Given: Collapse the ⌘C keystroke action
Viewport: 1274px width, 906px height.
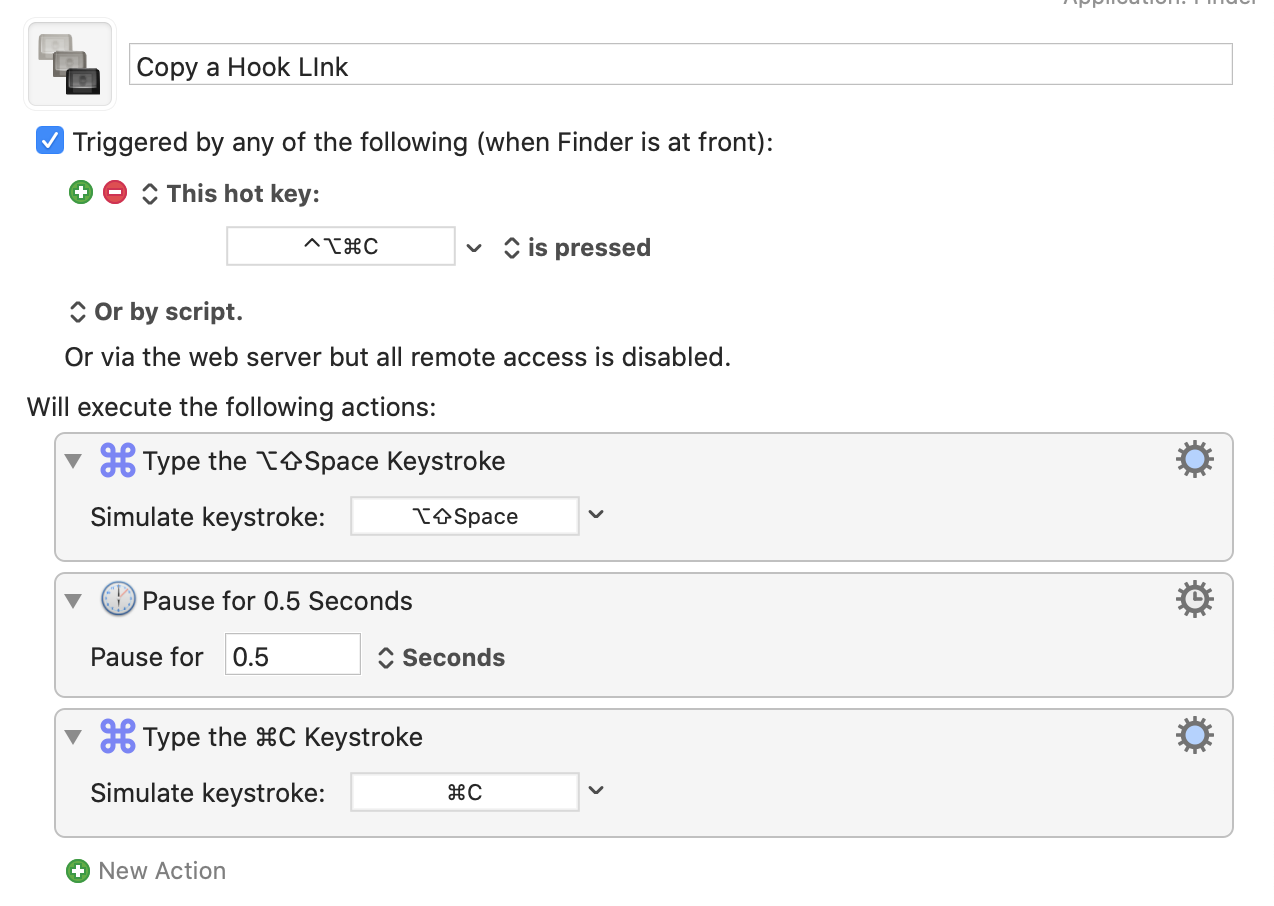Looking at the screenshot, I should pyautogui.click(x=72, y=737).
